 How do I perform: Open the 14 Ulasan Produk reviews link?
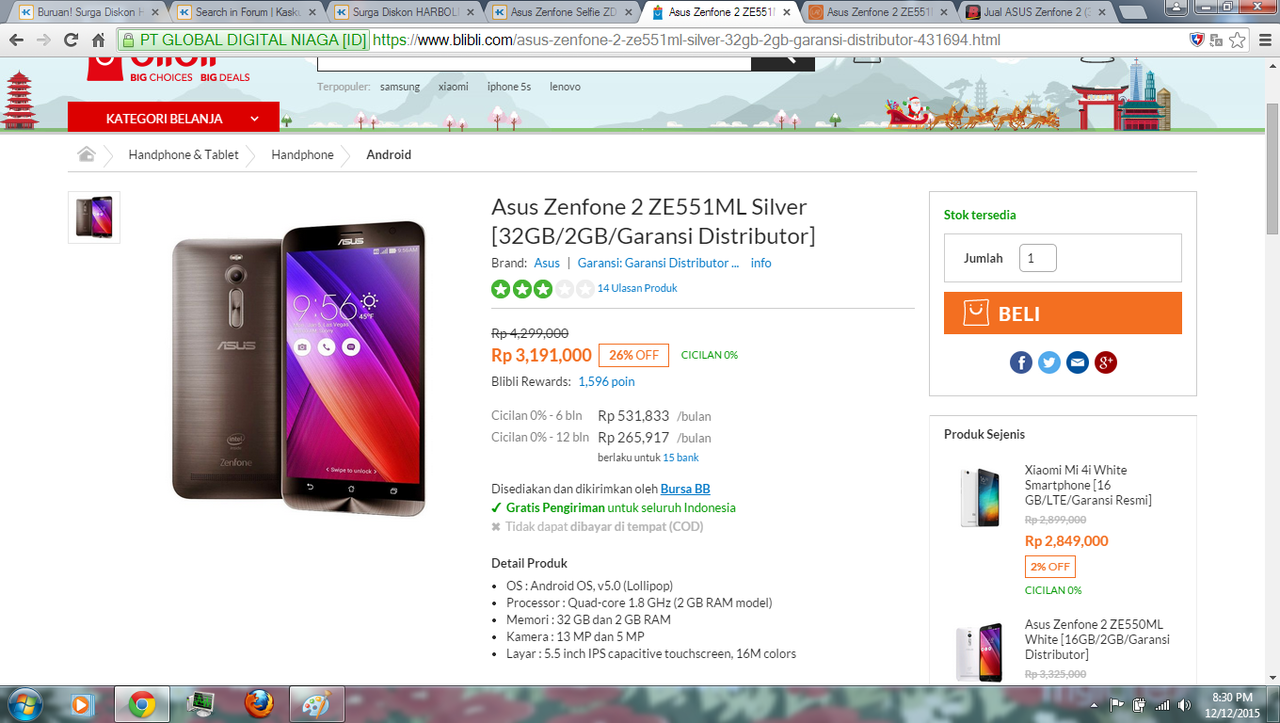tap(637, 288)
